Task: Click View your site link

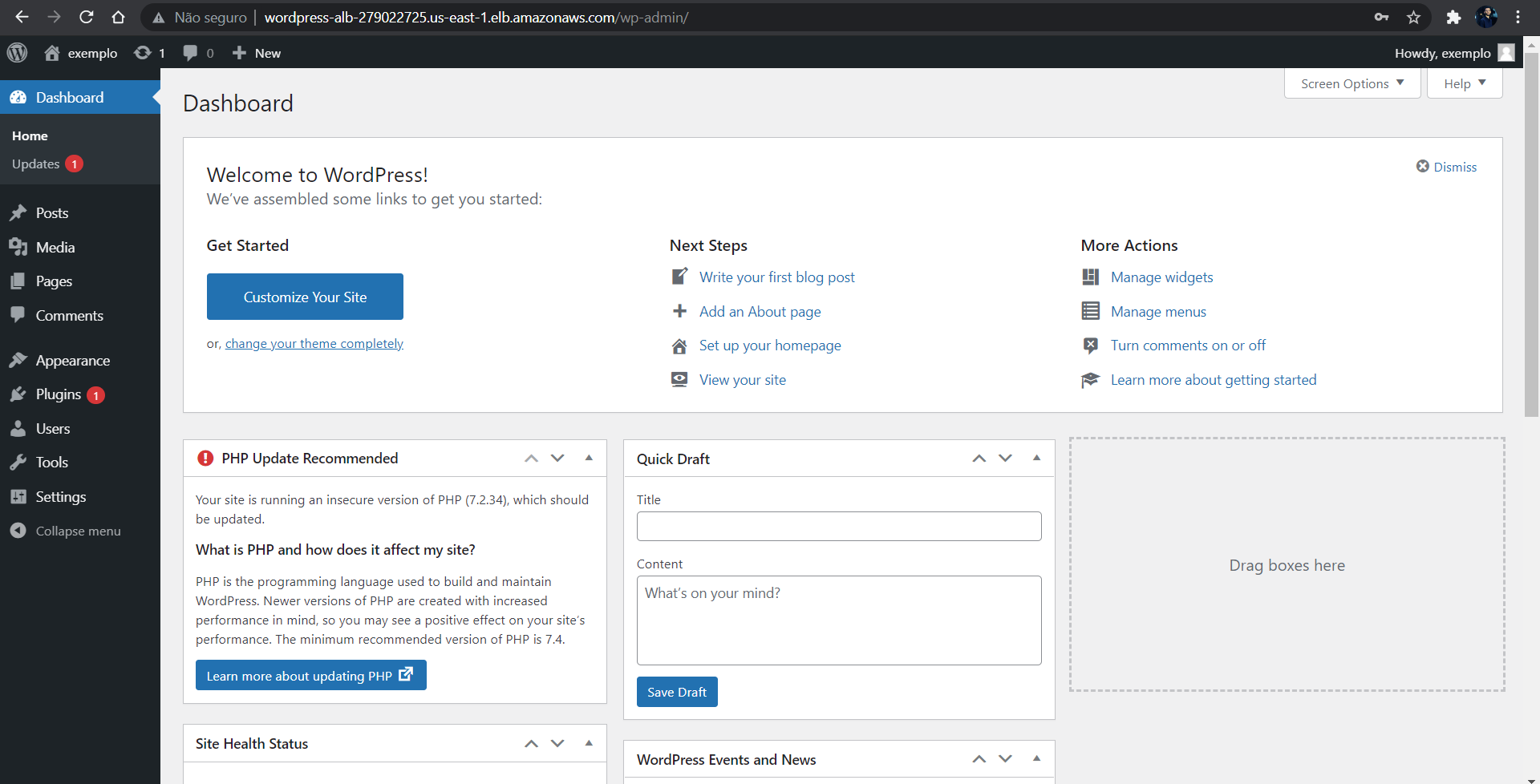Action: coord(742,380)
